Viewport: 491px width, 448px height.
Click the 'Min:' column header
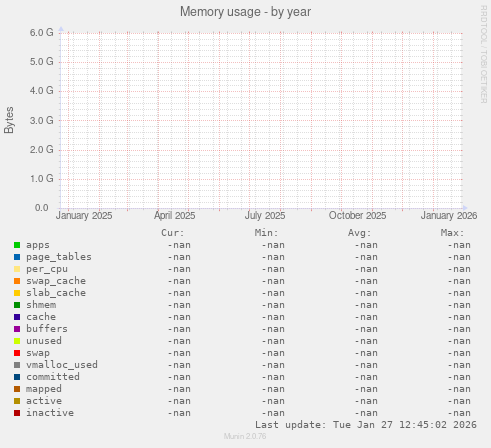266,233
